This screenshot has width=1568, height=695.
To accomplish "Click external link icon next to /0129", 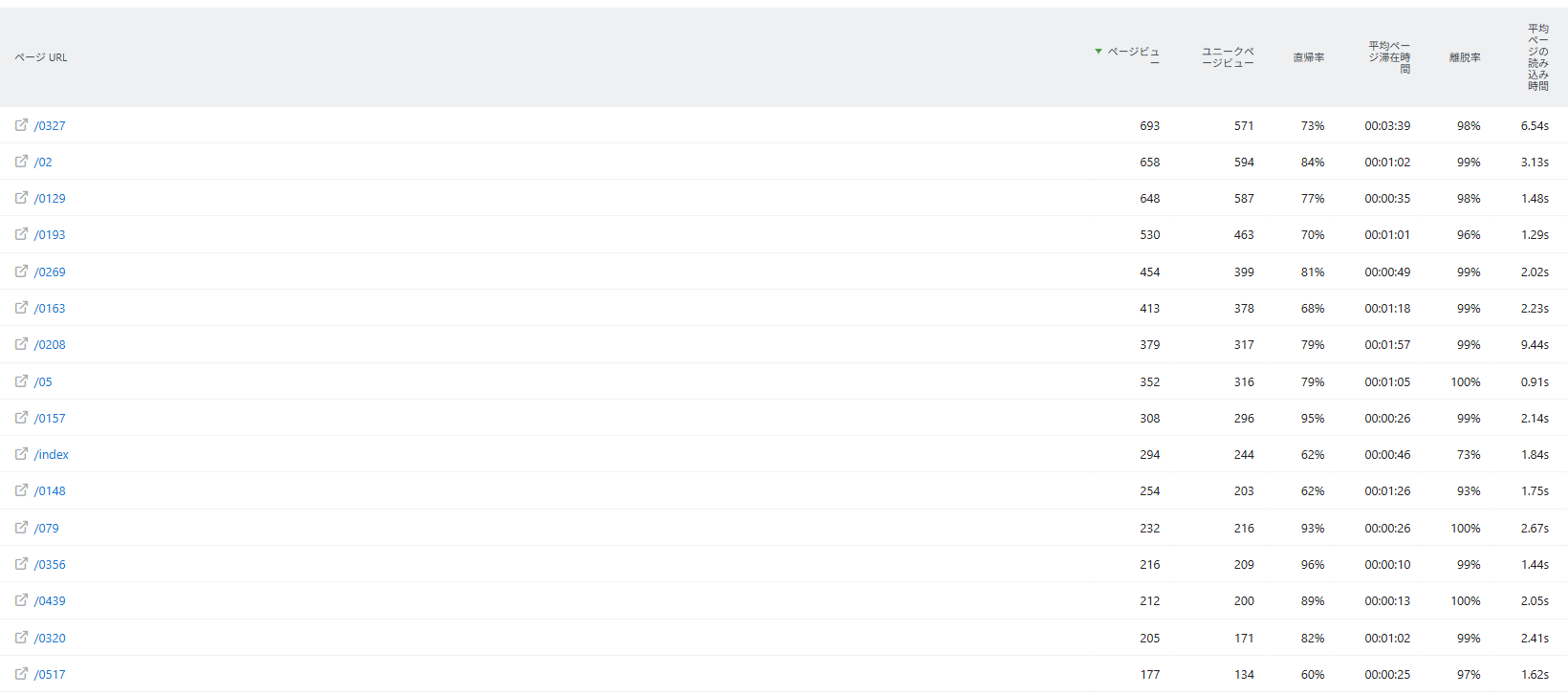I will pos(21,198).
